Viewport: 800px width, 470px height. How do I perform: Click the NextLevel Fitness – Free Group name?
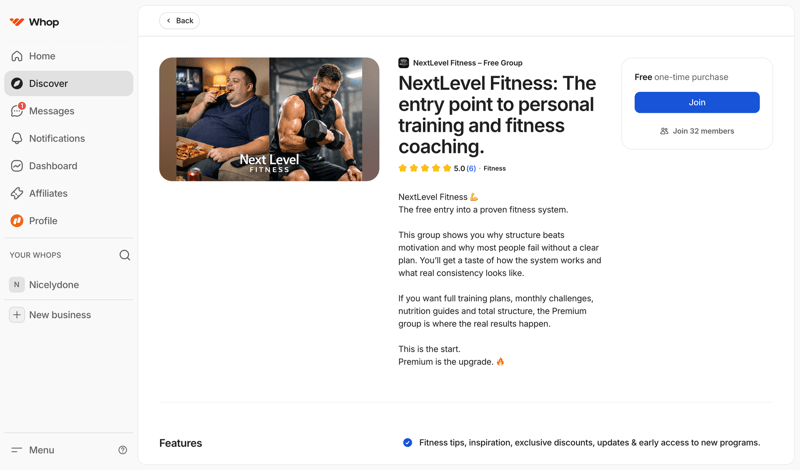point(467,63)
